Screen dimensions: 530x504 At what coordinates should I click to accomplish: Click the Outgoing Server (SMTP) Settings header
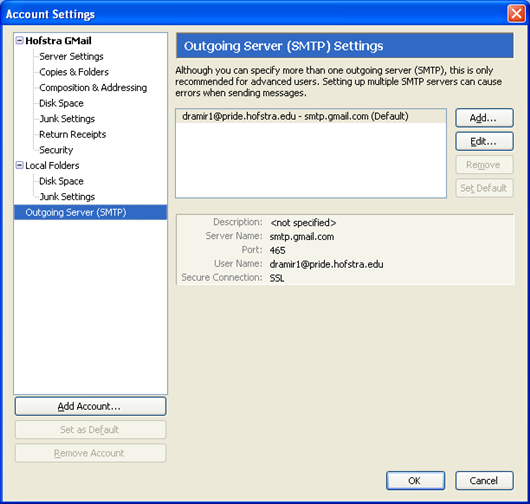[x=345, y=46]
